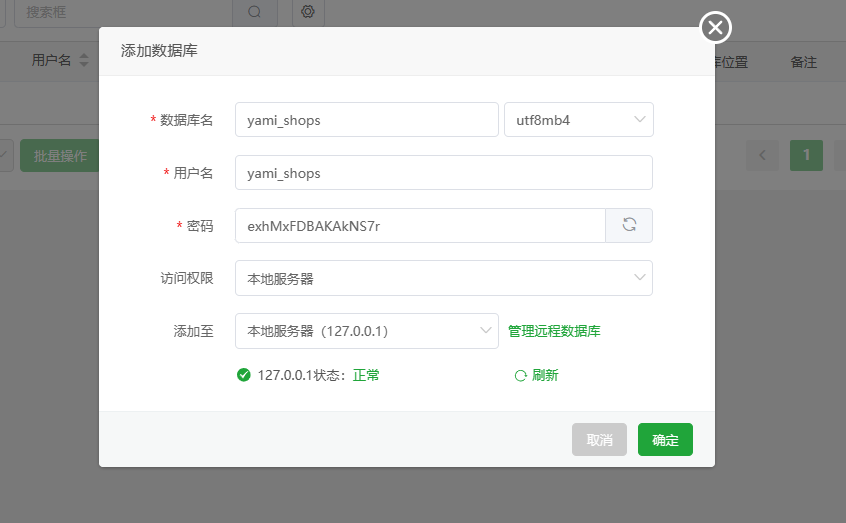Image resolution: width=846 pixels, height=523 pixels.
Task: Go to previous page arrow
Action: (762, 155)
